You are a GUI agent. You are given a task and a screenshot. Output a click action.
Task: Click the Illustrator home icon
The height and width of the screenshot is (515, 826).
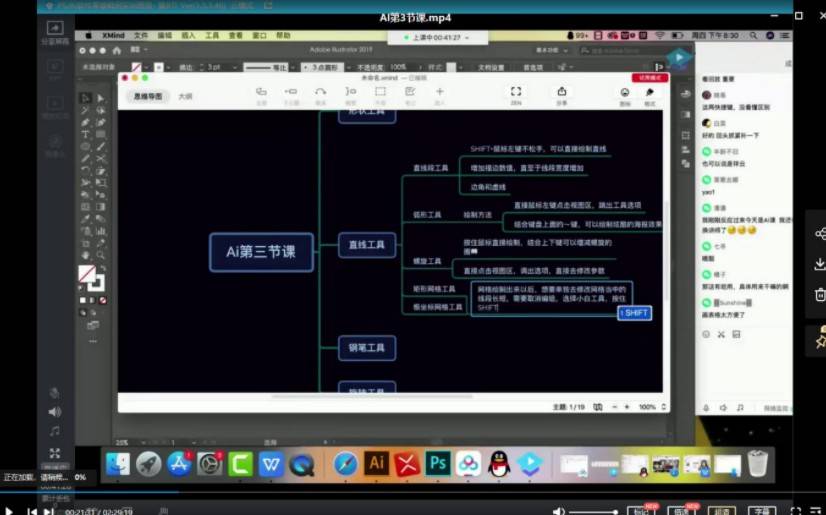click(x=117, y=51)
